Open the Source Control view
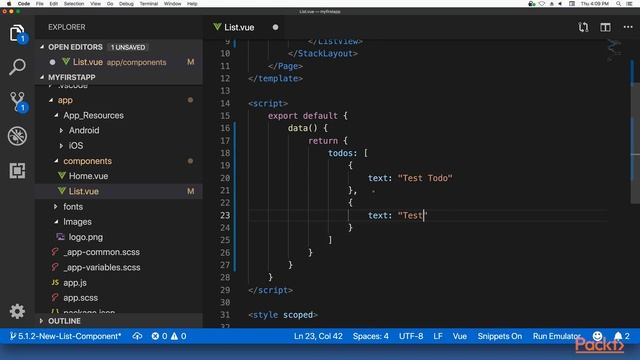Viewport: 640px width, 360px height. pyautogui.click(x=17, y=101)
